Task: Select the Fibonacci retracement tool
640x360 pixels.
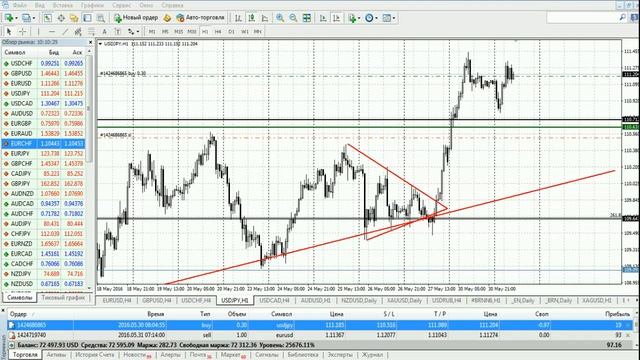Action: tap(91, 31)
